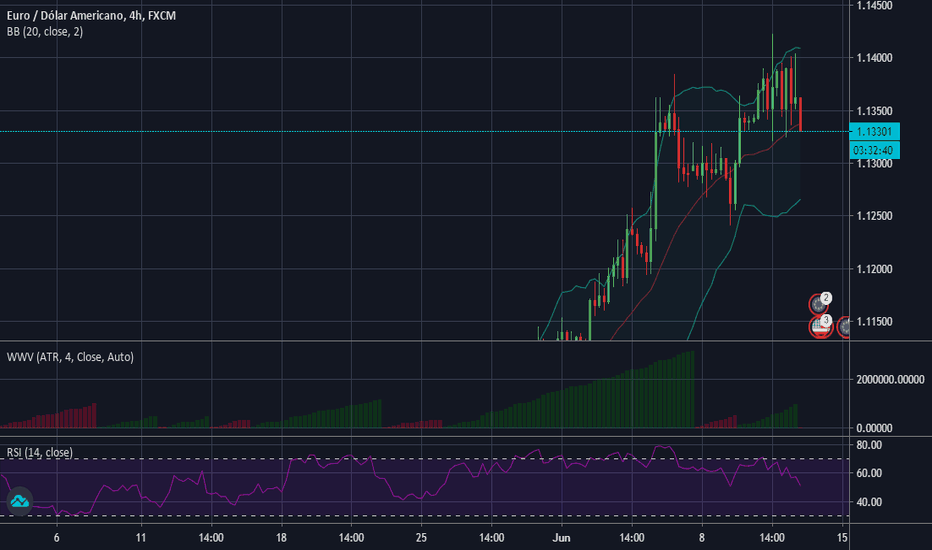
Task: Click the 14:00 label between 25 and Jun
Action: point(492,538)
